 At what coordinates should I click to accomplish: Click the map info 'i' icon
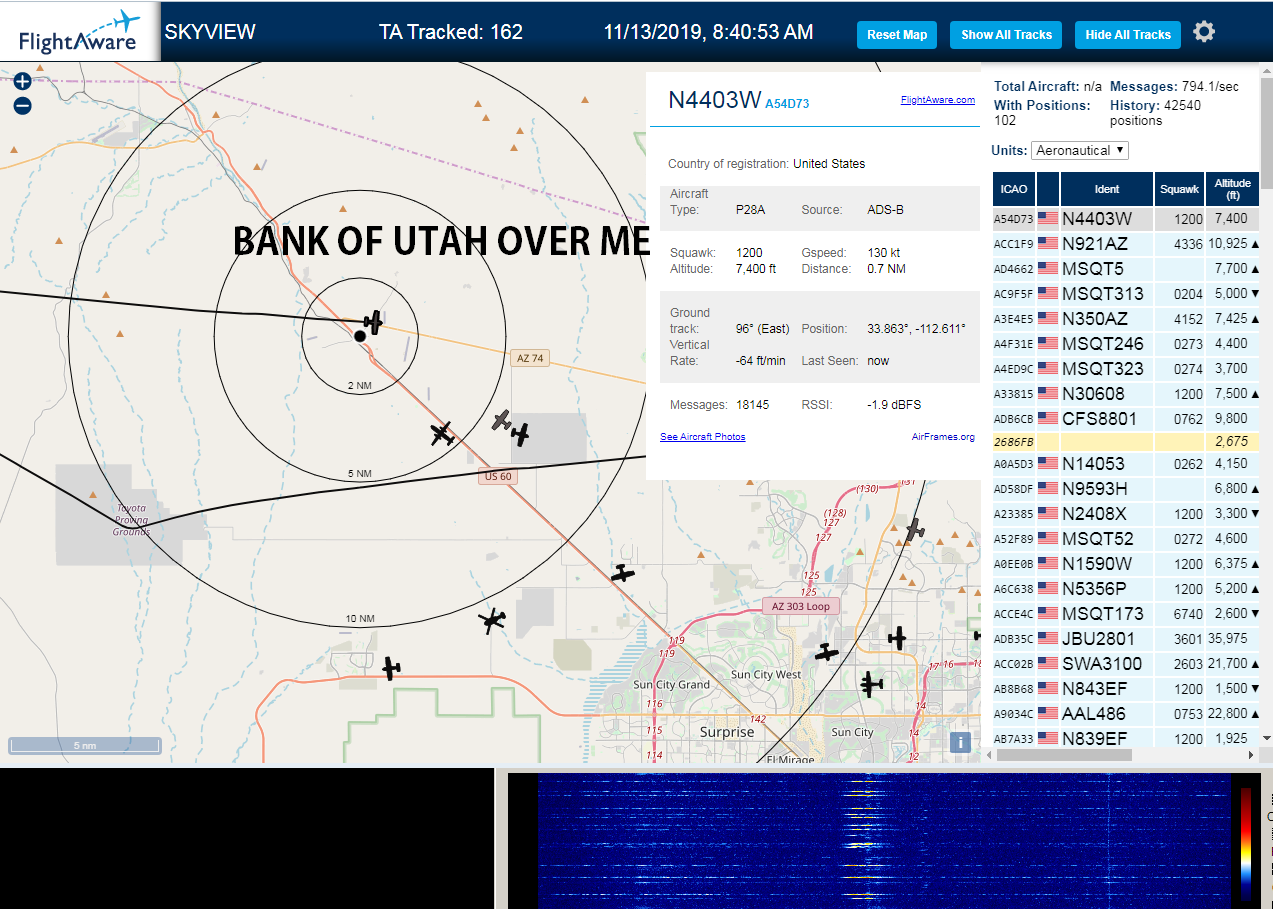point(960,742)
